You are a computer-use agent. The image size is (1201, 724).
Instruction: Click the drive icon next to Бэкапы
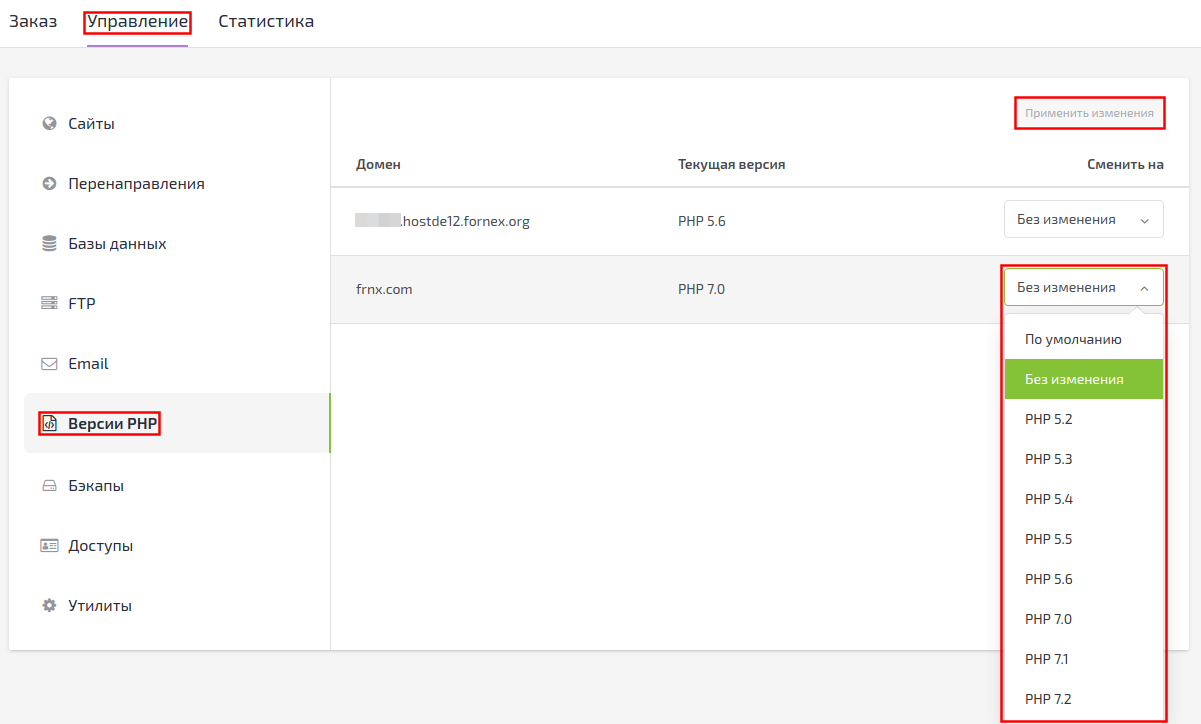click(x=49, y=486)
